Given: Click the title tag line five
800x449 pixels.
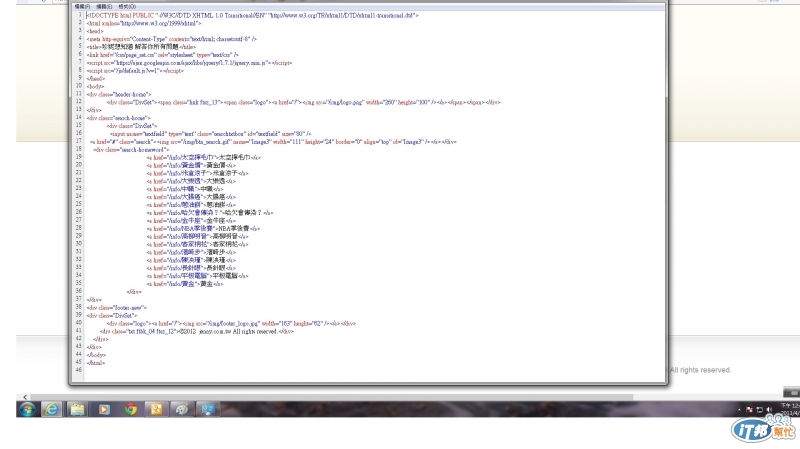Looking at the screenshot, I should (x=141, y=47).
